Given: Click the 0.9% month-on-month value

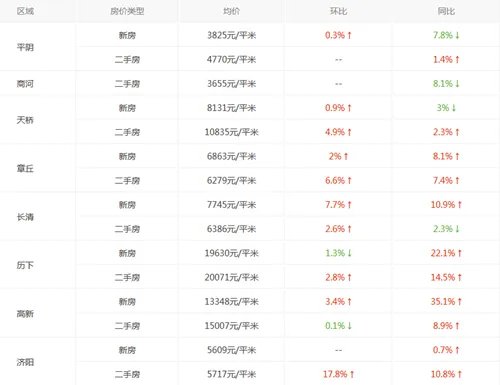Looking at the screenshot, I should pyautogui.click(x=338, y=108).
